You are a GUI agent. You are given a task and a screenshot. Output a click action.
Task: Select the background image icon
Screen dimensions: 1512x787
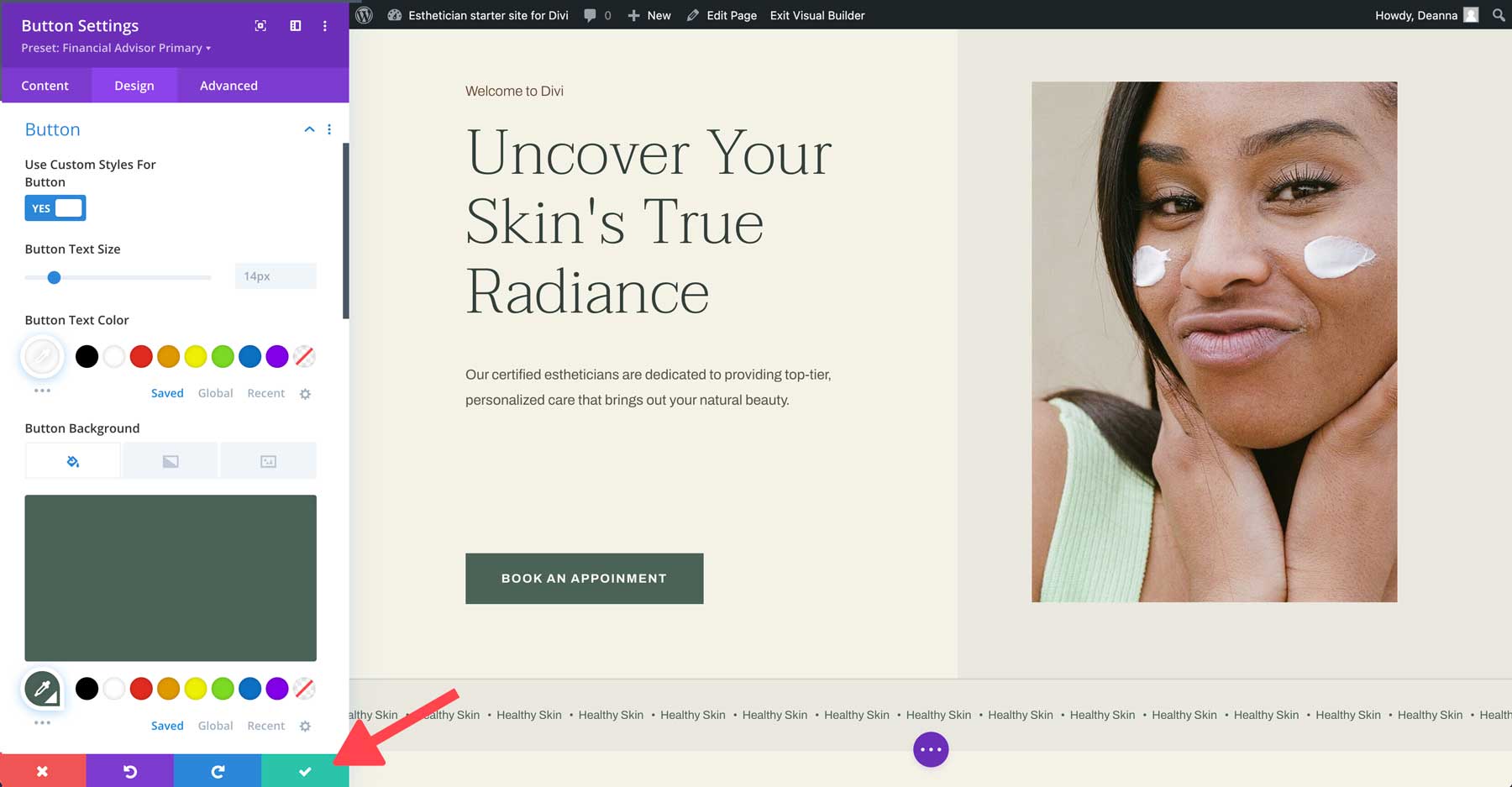pyautogui.click(x=267, y=460)
